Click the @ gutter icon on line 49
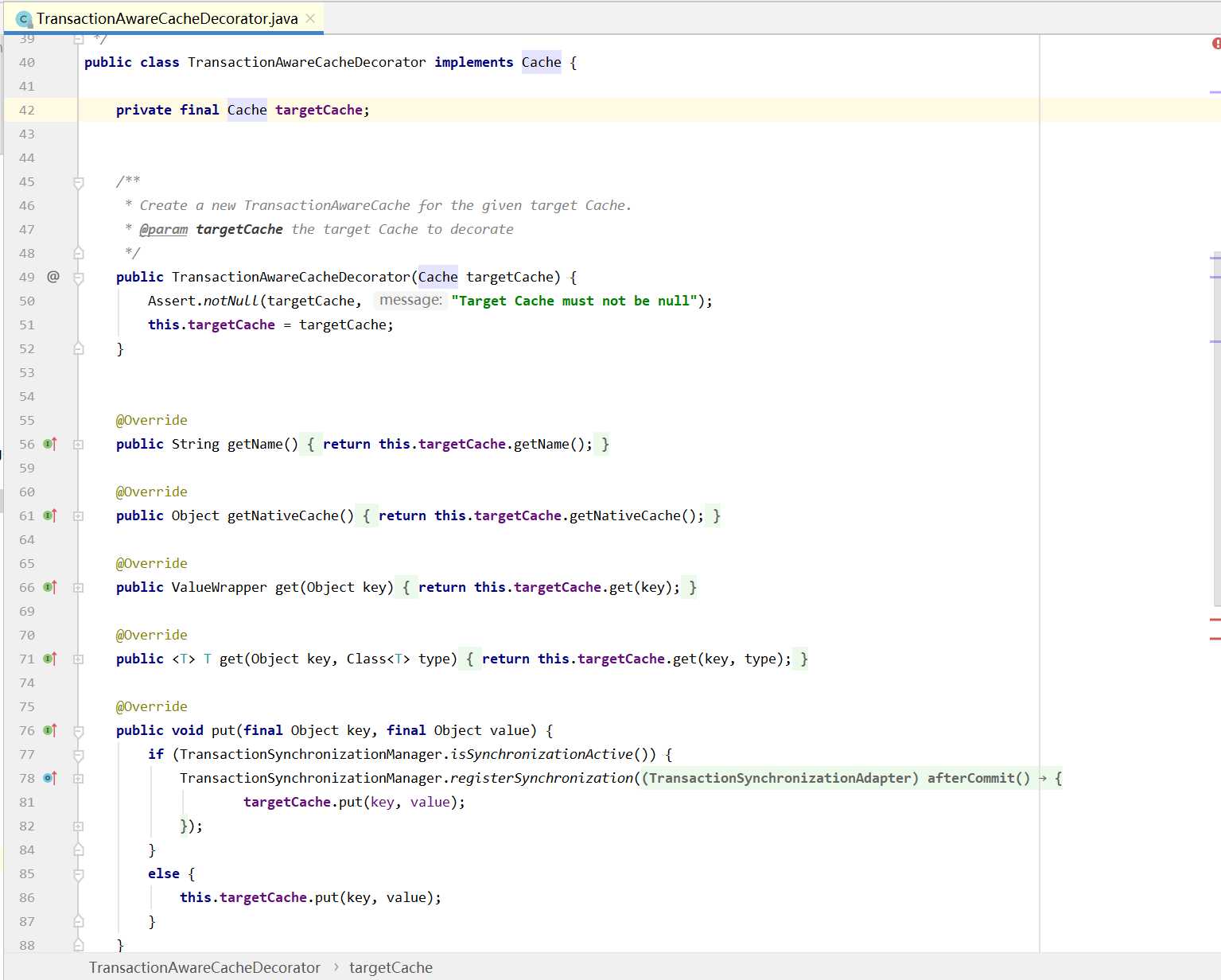The width and height of the screenshot is (1221, 980). point(53,277)
